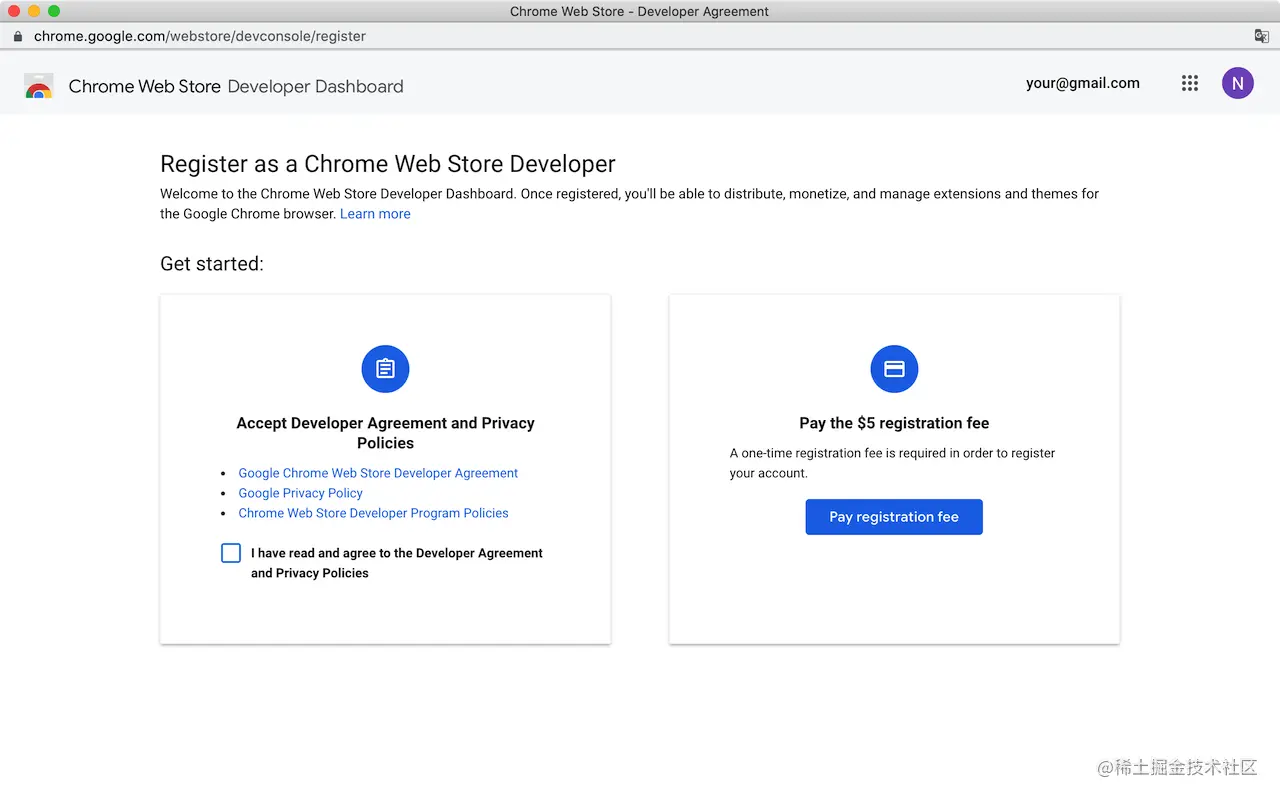This screenshot has height=800, width=1280.
Task: Open the Google apps grid icon
Action: (x=1189, y=84)
